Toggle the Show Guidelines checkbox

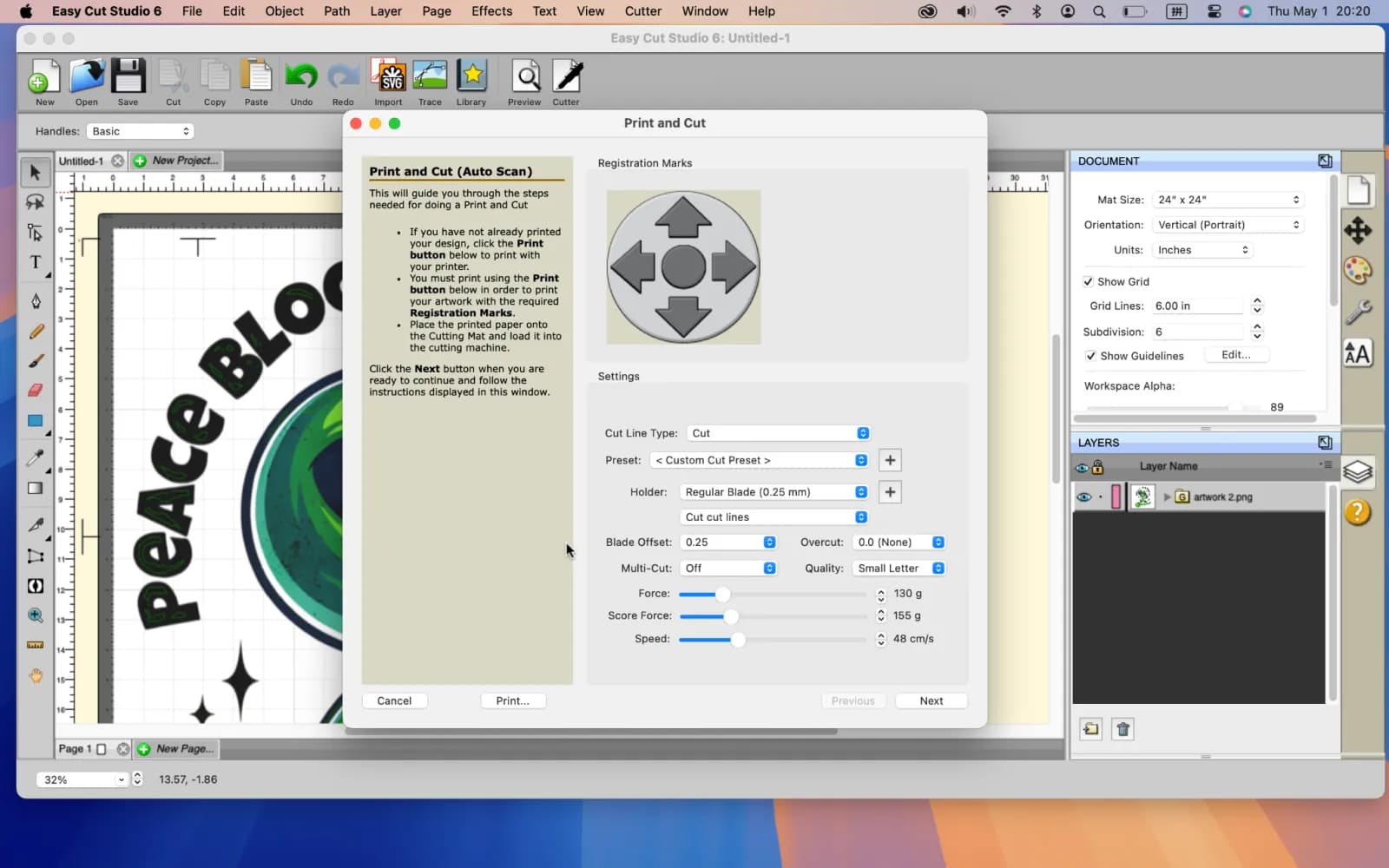point(1090,356)
